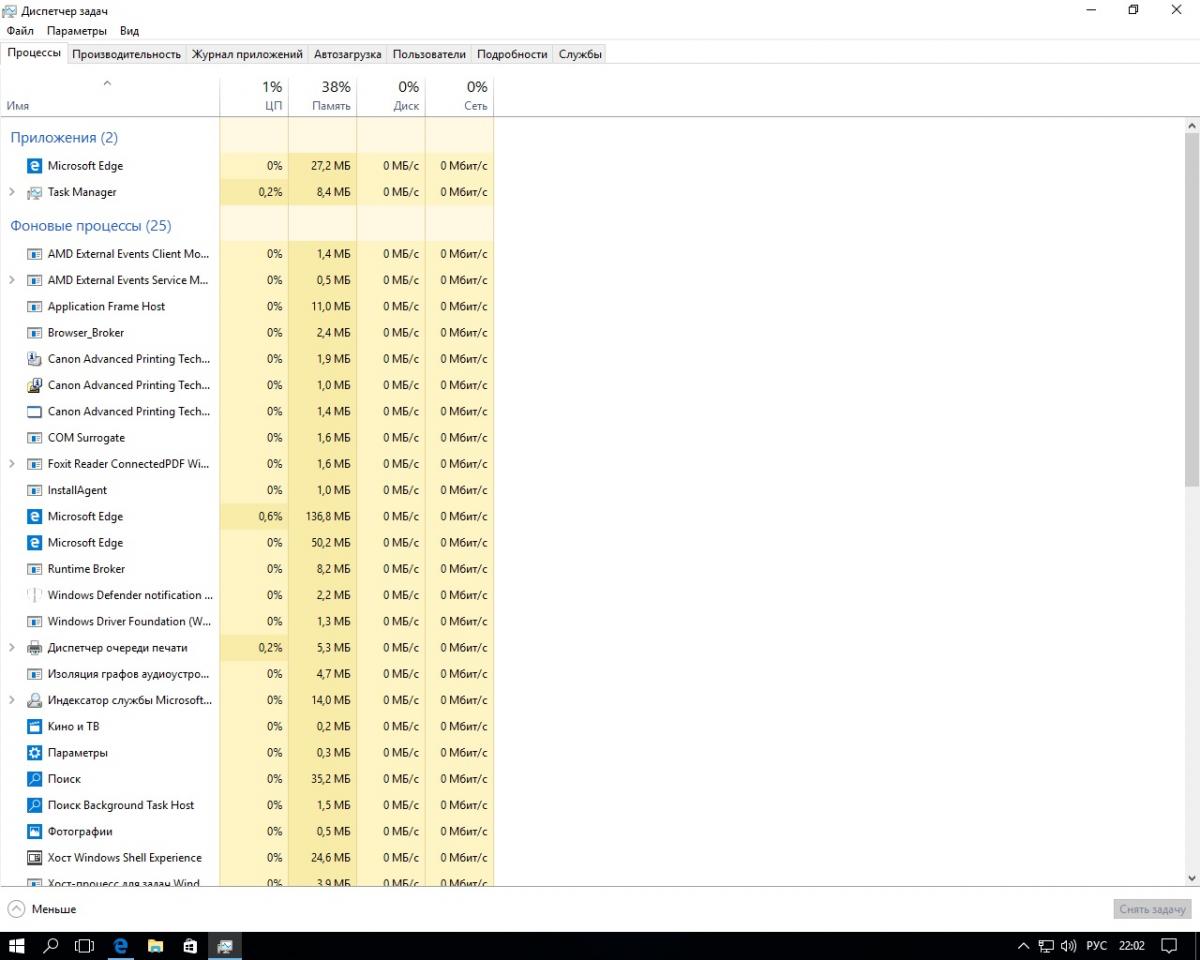Open the Вид menu
Image resolution: width=1200 pixels, height=960 pixels.
pos(129,31)
